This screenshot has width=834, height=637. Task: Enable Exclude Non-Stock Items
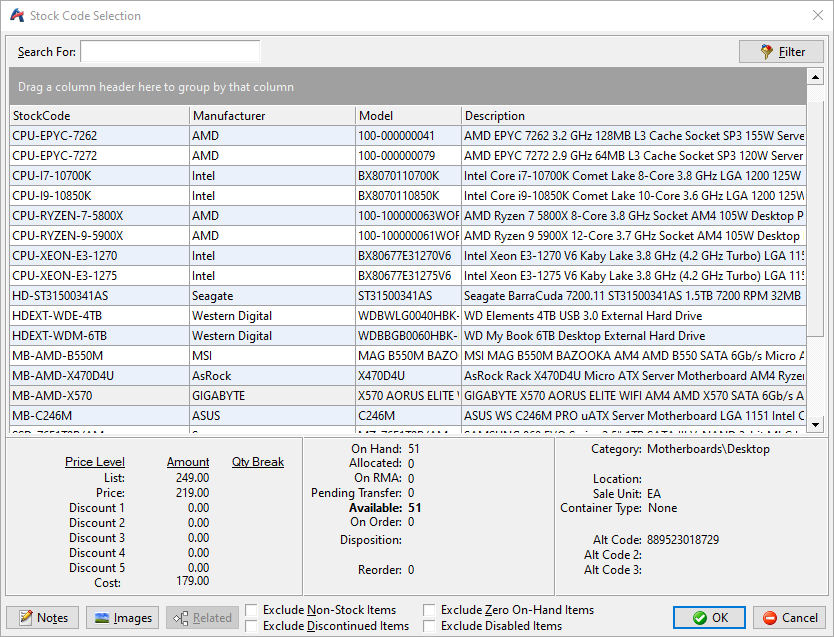click(x=252, y=610)
